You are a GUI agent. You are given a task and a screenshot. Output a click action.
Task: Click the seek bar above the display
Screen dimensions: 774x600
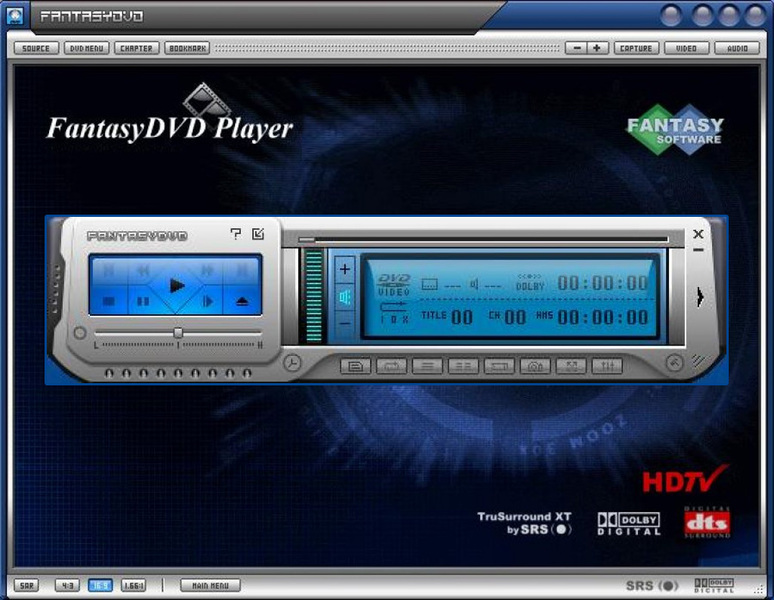[x=483, y=240]
